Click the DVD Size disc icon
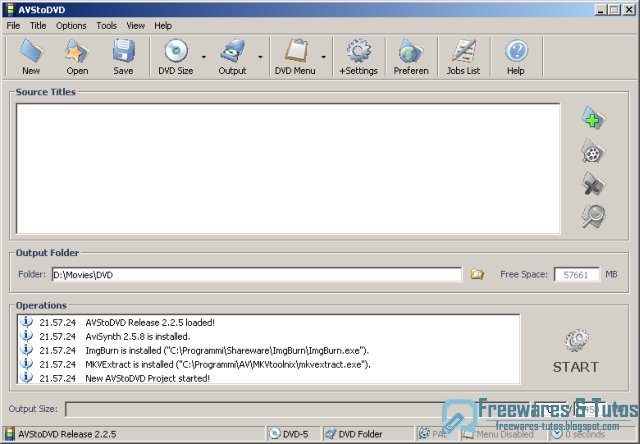This screenshot has width=640, height=444. coord(176,51)
